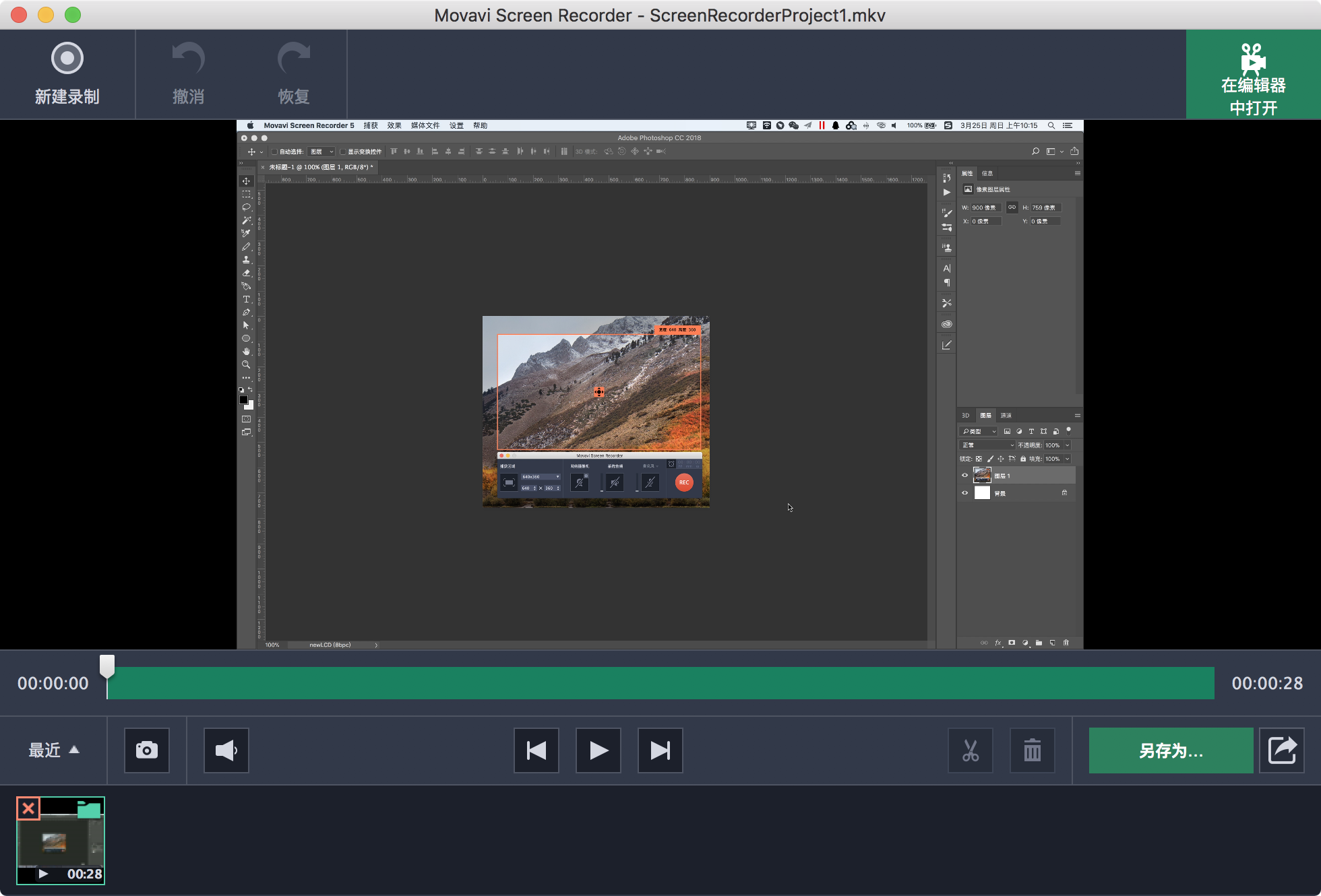The width and height of the screenshot is (1321, 896).
Task: Select the Magic Wand tool in Photoshop preview
Action: tap(246, 220)
